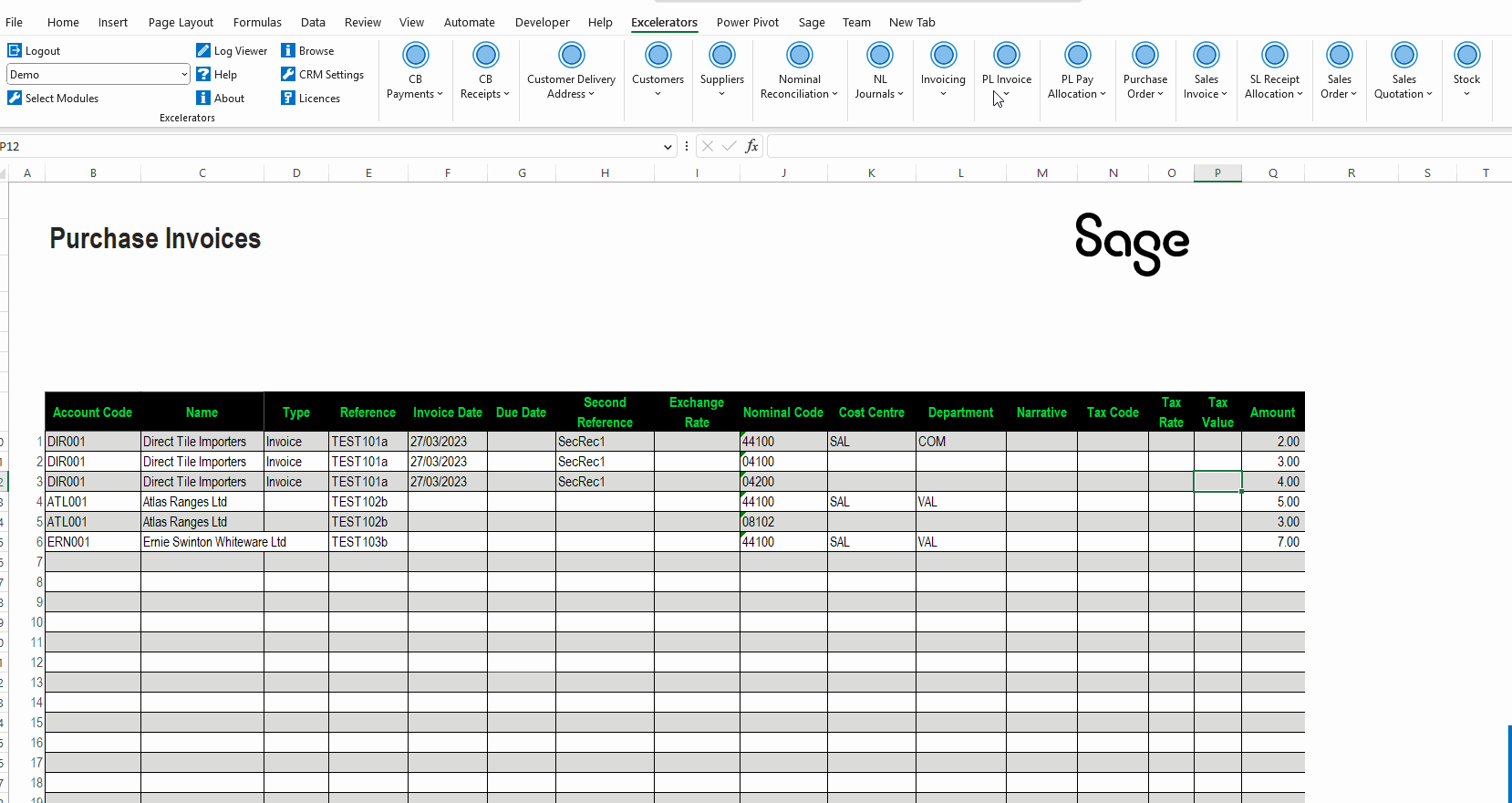Open the CB Receipts module
1512x803 pixels.
[485, 71]
